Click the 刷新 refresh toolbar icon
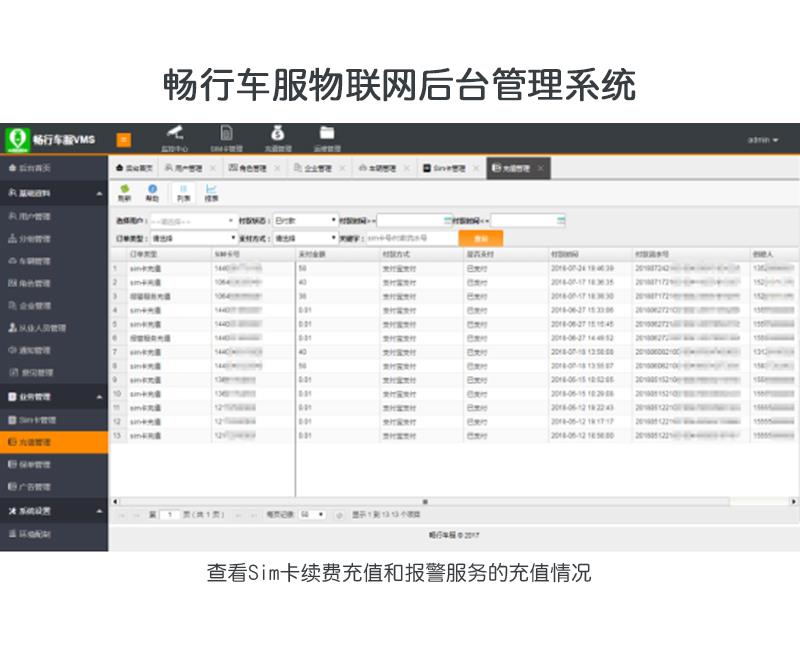Viewport: 800px width, 650px height. 124,193
